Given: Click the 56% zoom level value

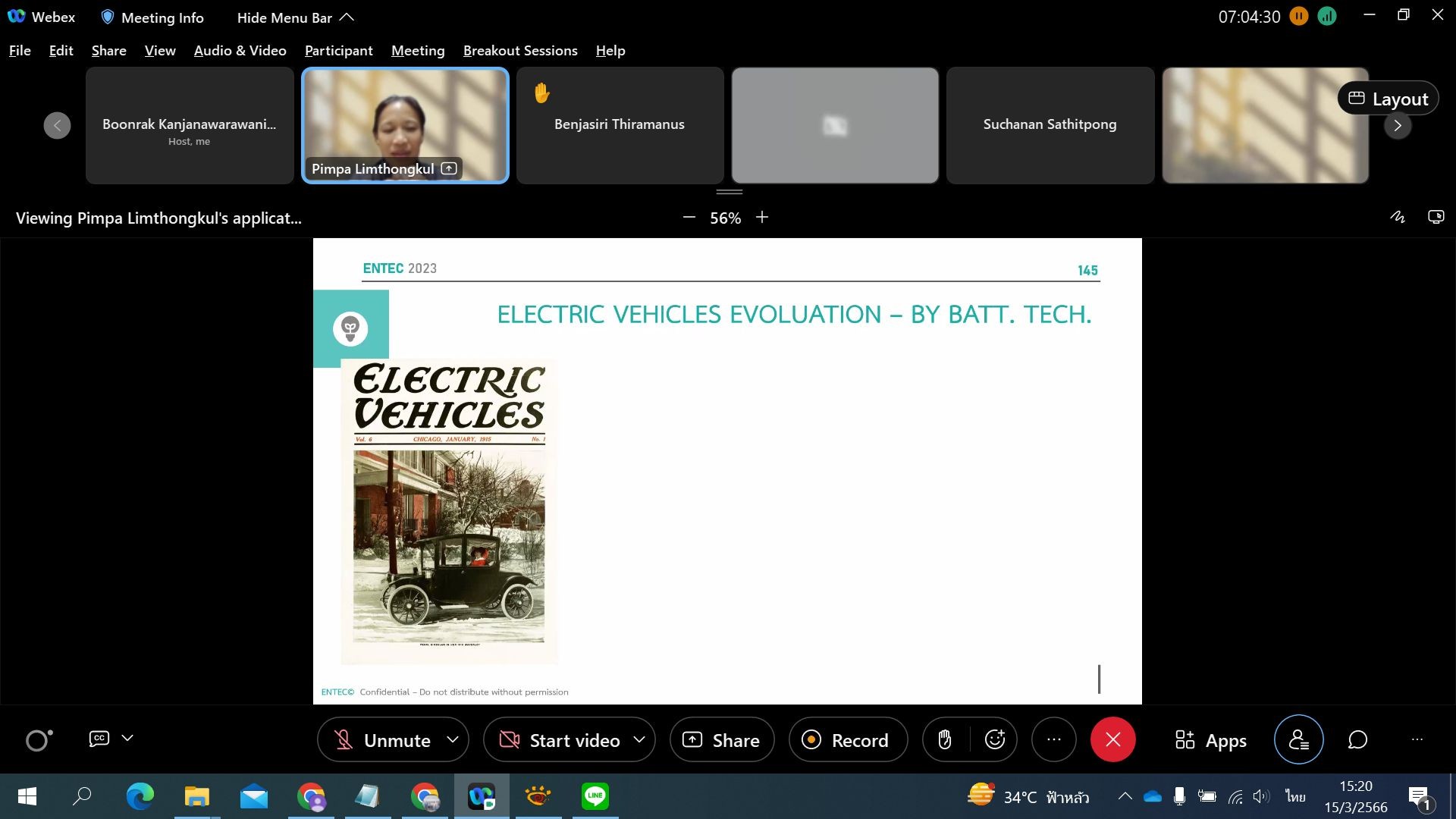Looking at the screenshot, I should [x=725, y=218].
